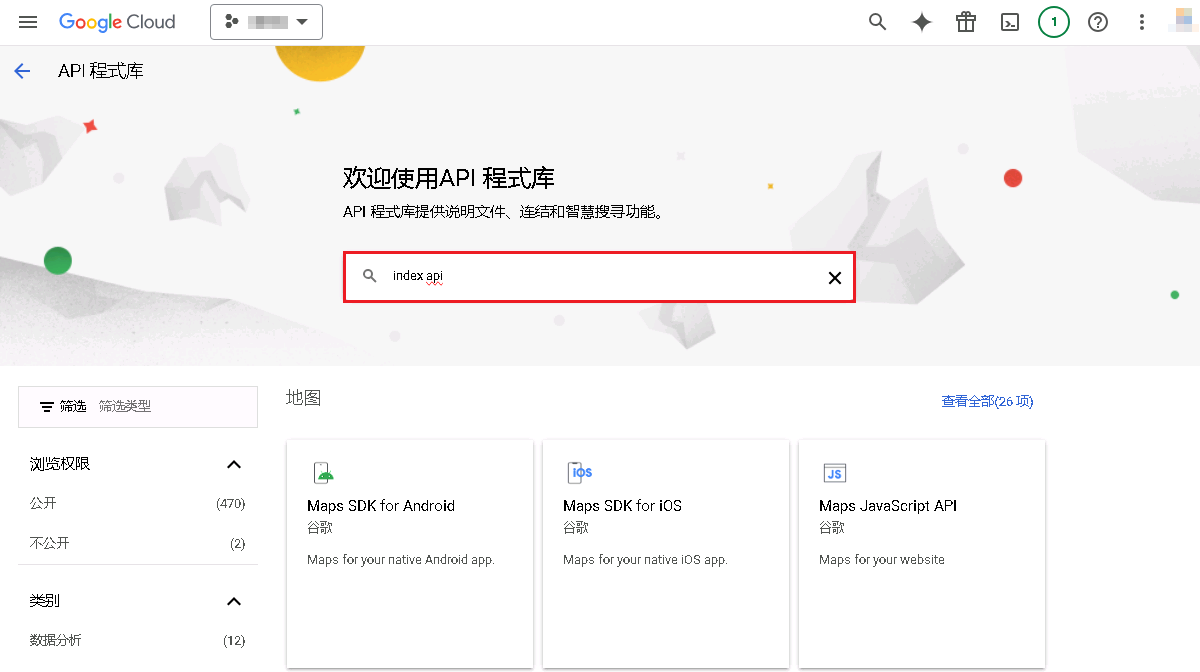Click the magnifier icon in search box
This screenshot has height=672, width=1200.
pos(370,277)
